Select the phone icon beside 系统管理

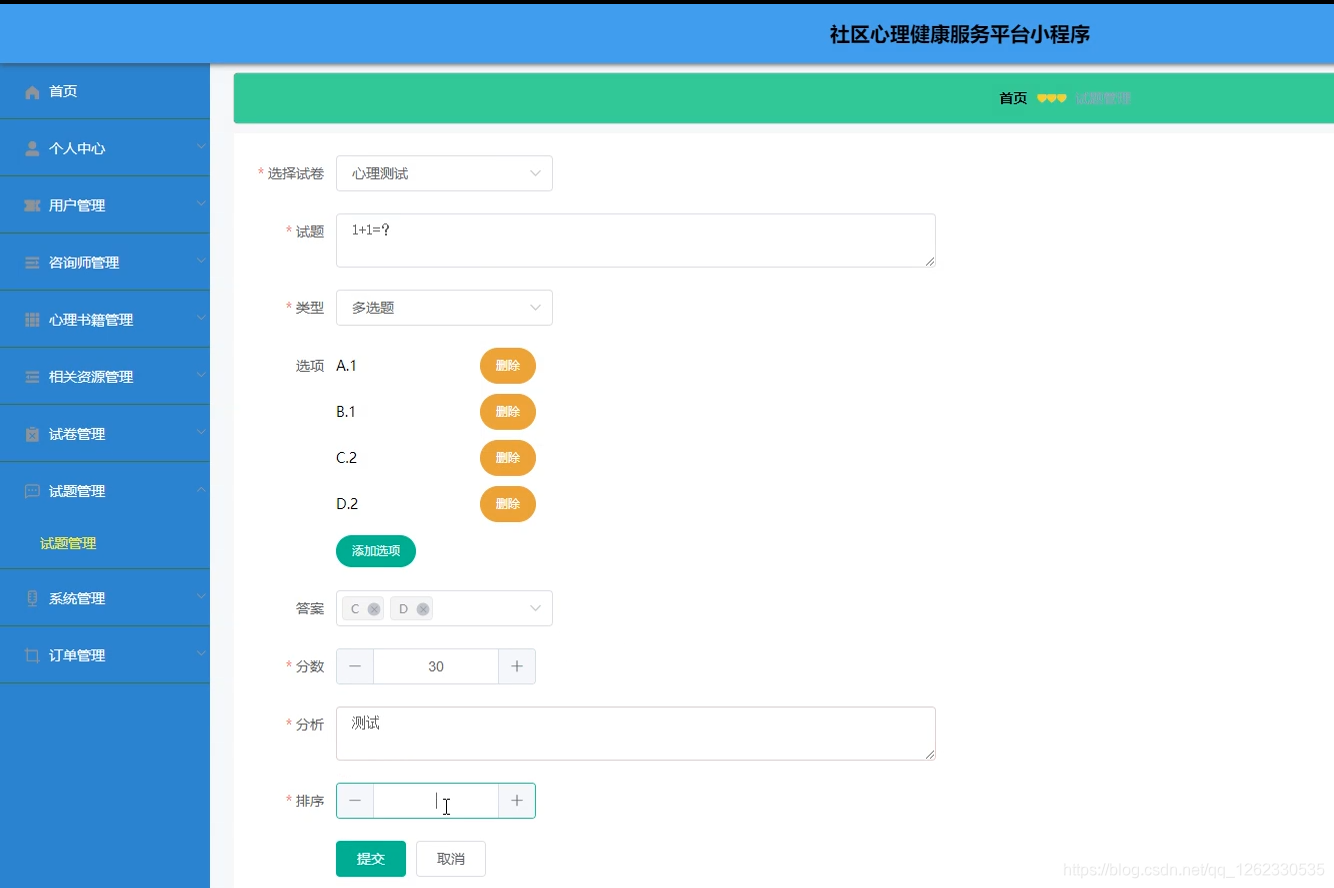click(x=31, y=597)
